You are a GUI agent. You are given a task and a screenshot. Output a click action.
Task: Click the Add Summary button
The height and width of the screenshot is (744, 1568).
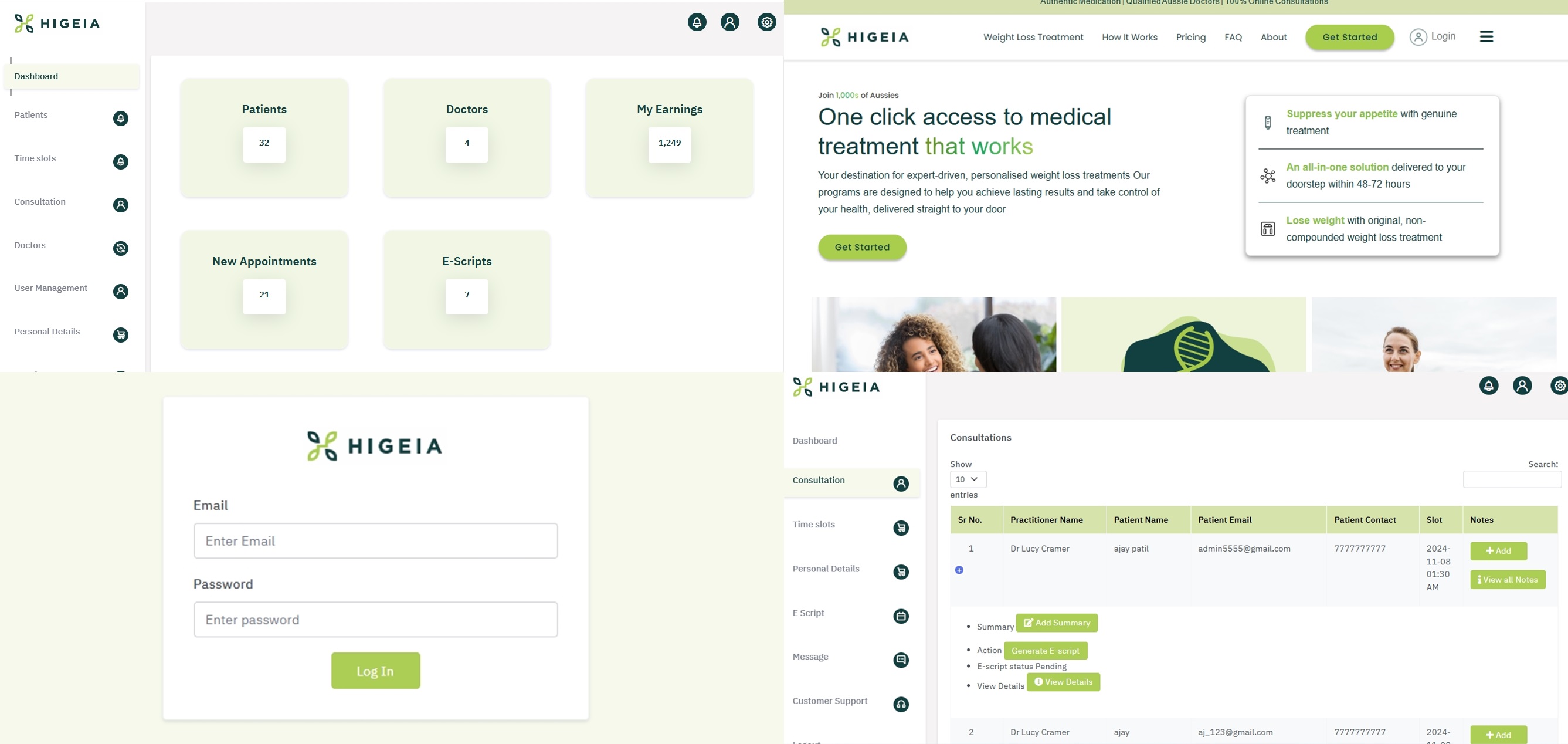click(x=1056, y=623)
